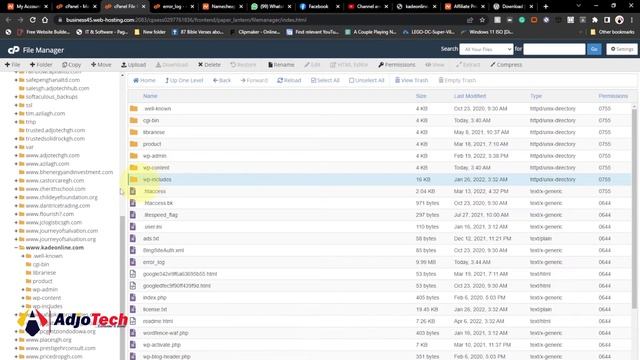Select the product folder icon

pyautogui.click(x=133, y=144)
